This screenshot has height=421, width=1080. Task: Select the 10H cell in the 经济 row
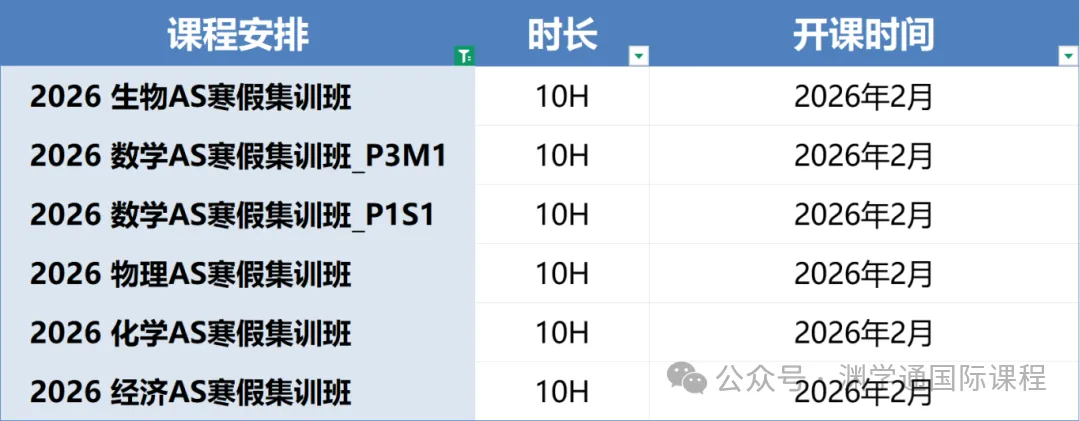tap(562, 391)
